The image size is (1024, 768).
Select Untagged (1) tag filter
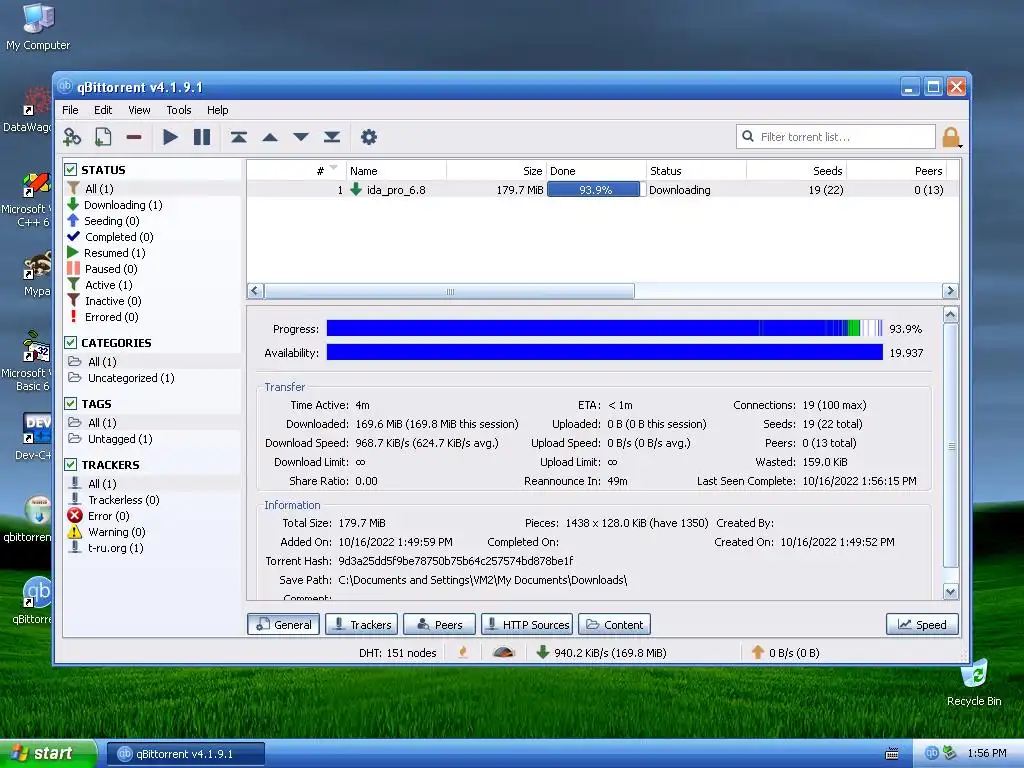coord(120,439)
